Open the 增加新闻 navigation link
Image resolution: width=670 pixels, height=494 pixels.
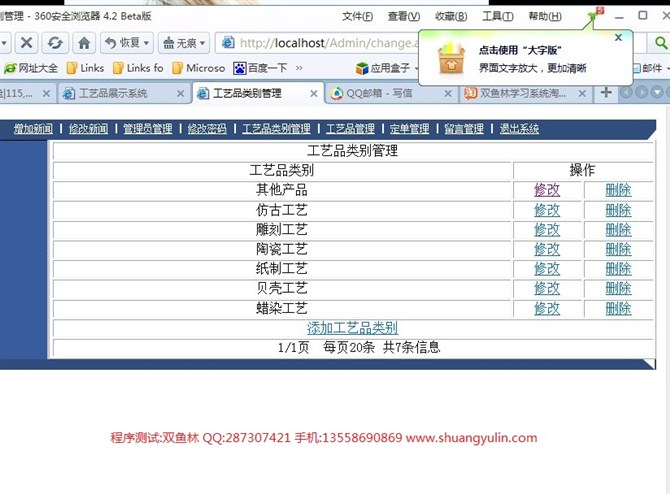click(33, 129)
